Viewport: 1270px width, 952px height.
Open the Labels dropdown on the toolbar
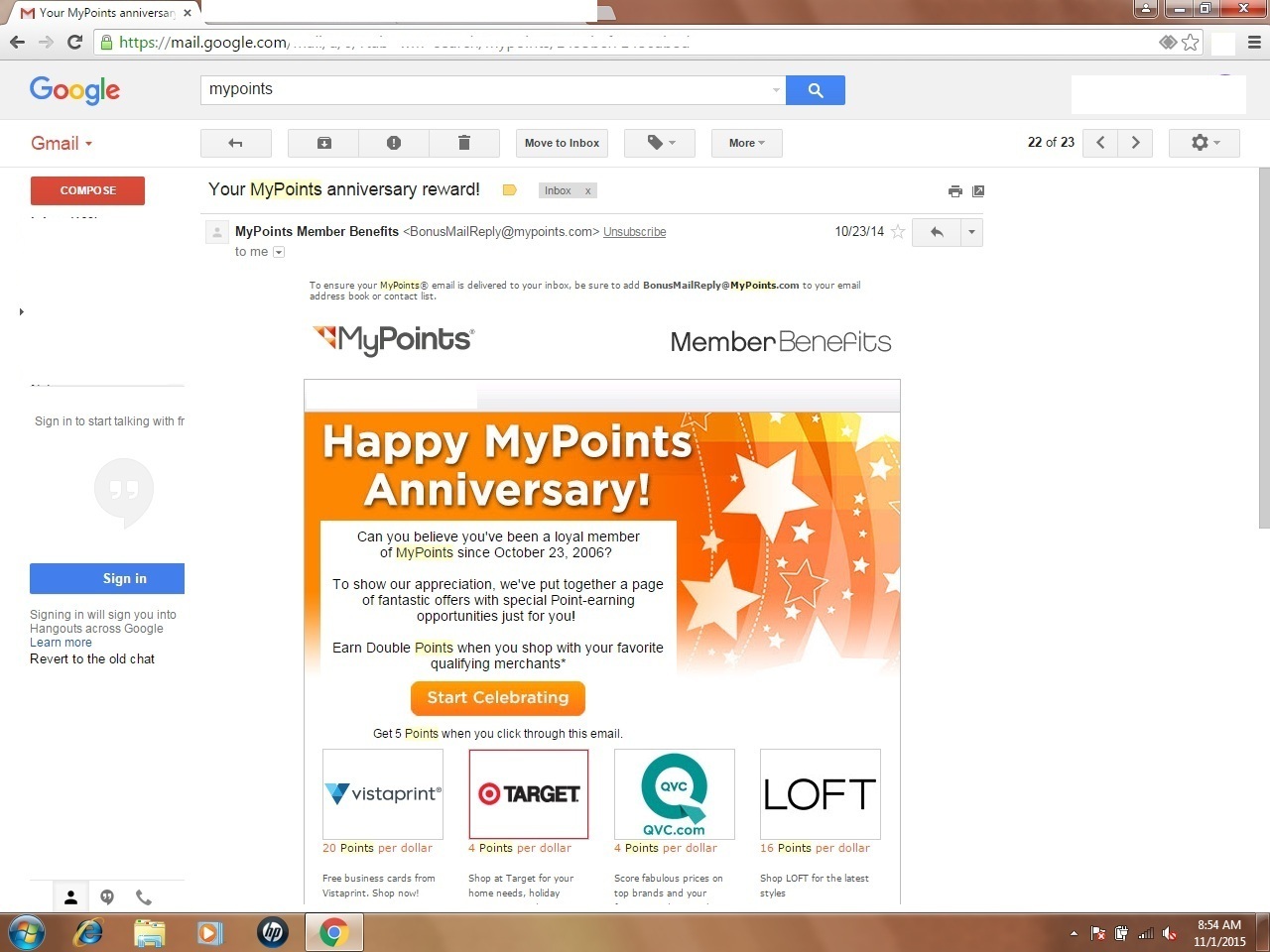pos(659,143)
